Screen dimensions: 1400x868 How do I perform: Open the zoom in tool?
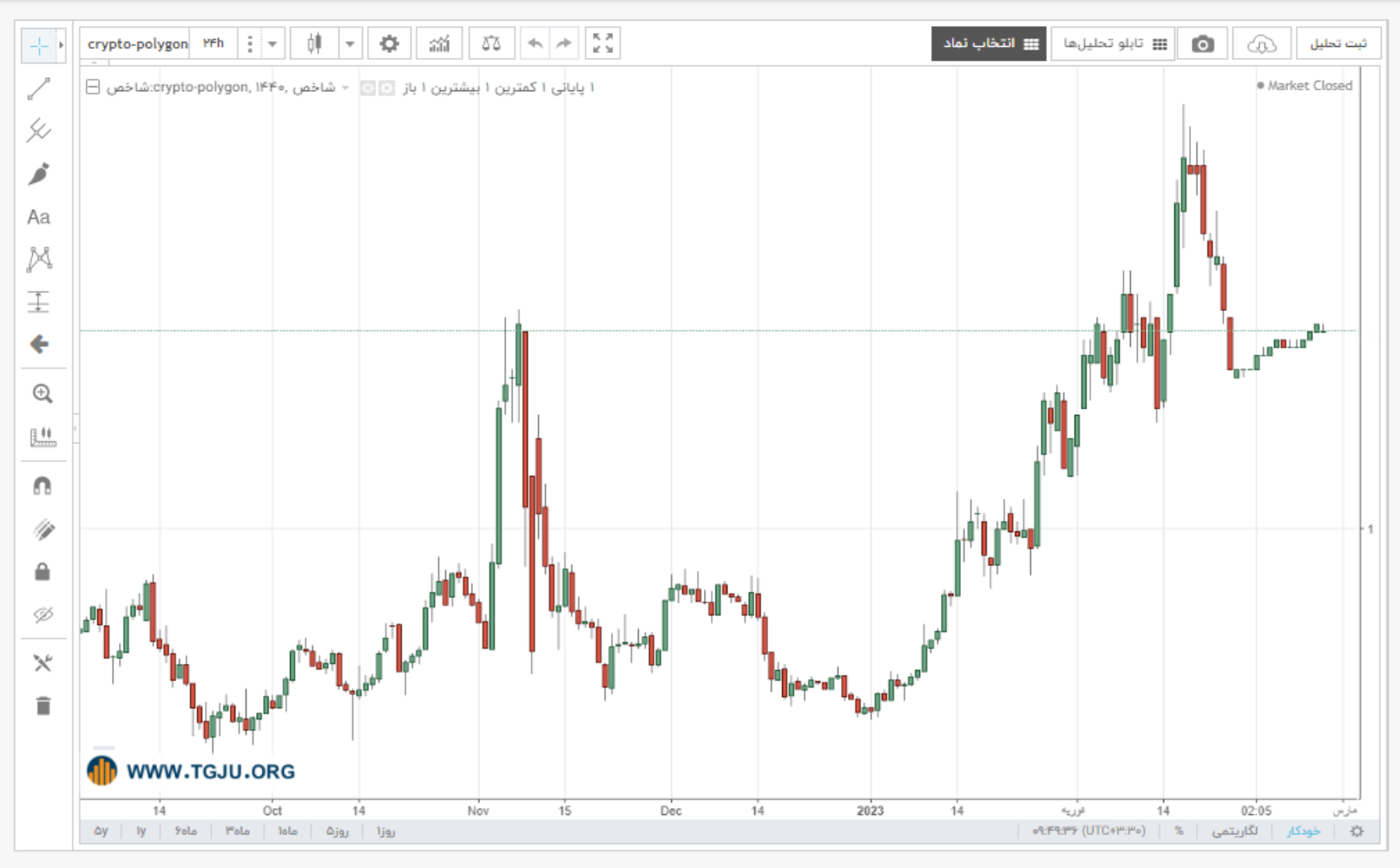click(x=42, y=394)
